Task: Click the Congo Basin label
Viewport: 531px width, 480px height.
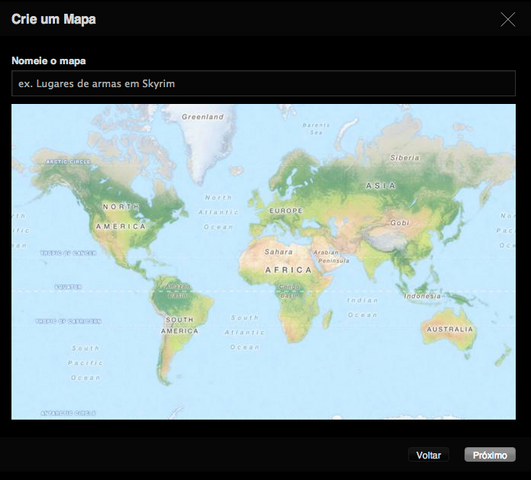Action: tap(290, 291)
